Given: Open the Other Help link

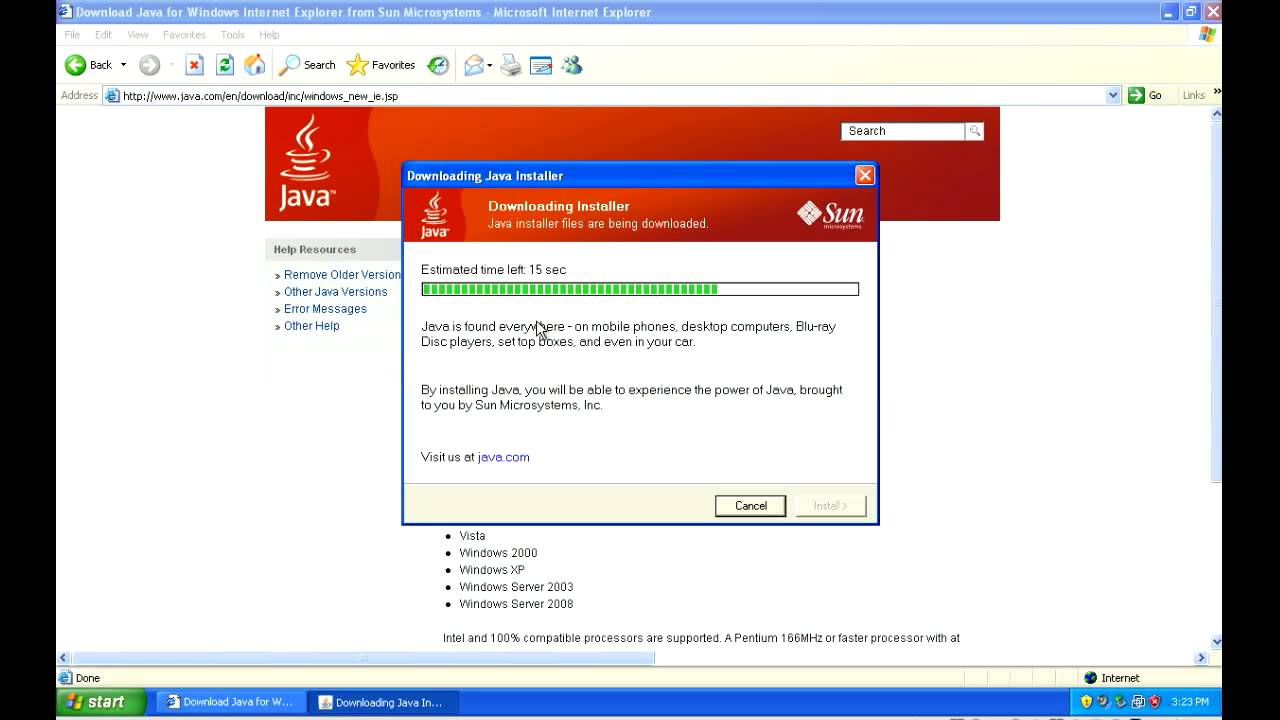Looking at the screenshot, I should 312,326.
